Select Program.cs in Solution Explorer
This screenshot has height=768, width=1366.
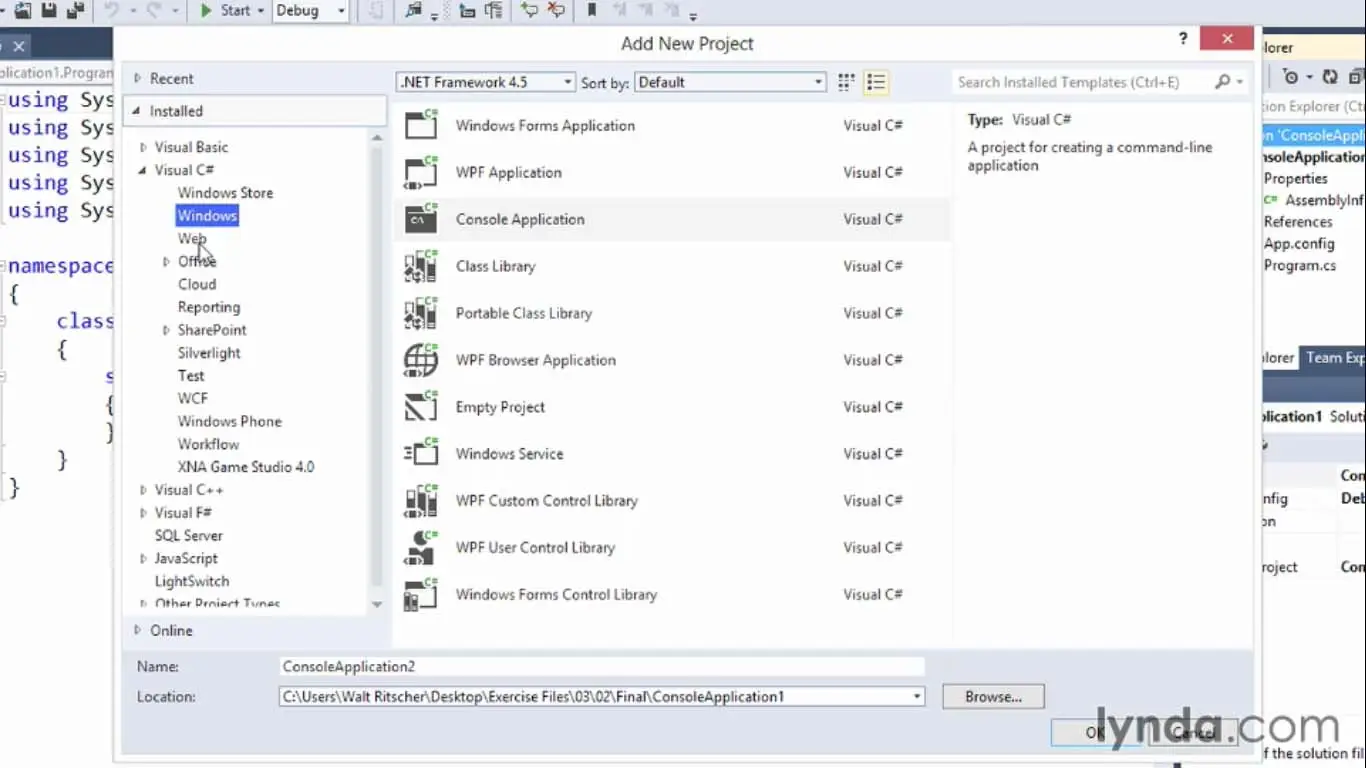coord(1300,265)
